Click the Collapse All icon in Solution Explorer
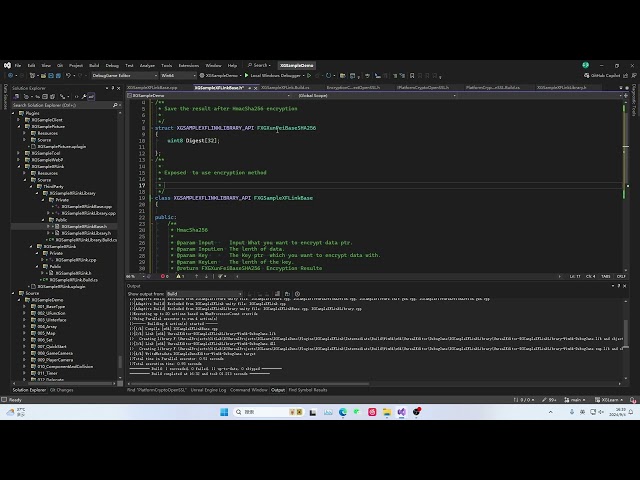This screenshot has width=640, height=480. (x=45, y=97)
